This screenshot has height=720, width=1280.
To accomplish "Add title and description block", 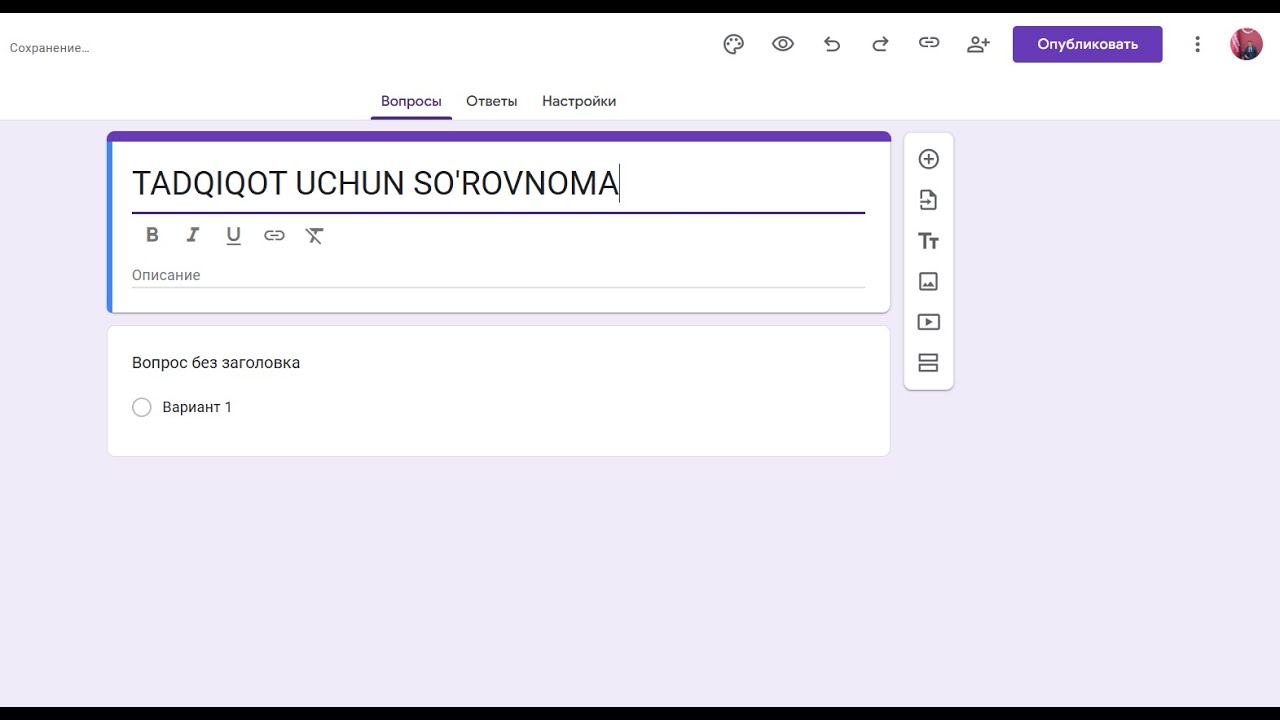I will pyautogui.click(x=928, y=241).
